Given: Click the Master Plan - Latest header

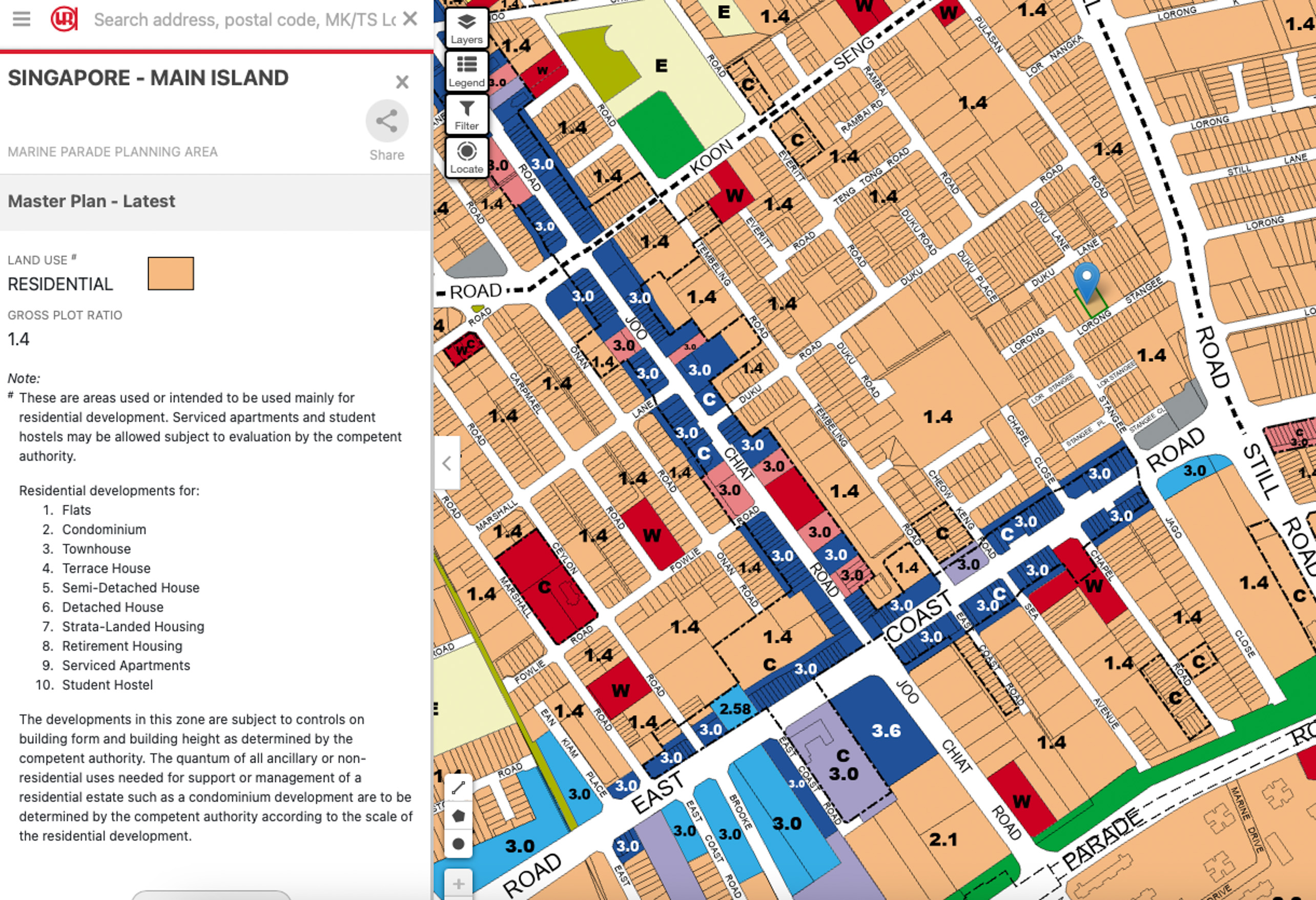Looking at the screenshot, I should click(x=91, y=201).
